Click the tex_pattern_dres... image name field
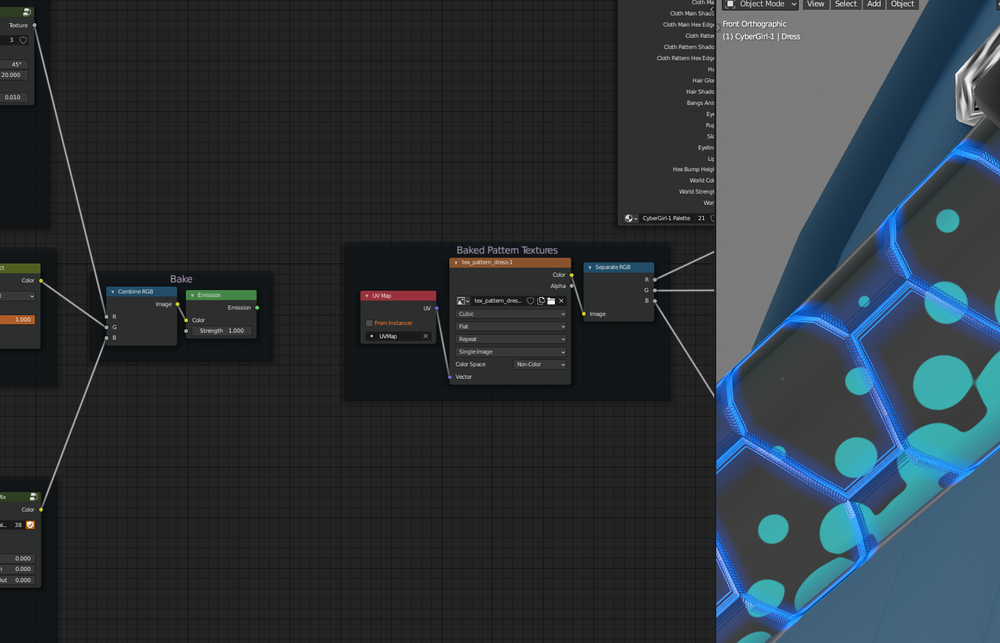The width and height of the screenshot is (1000, 643). [x=497, y=300]
